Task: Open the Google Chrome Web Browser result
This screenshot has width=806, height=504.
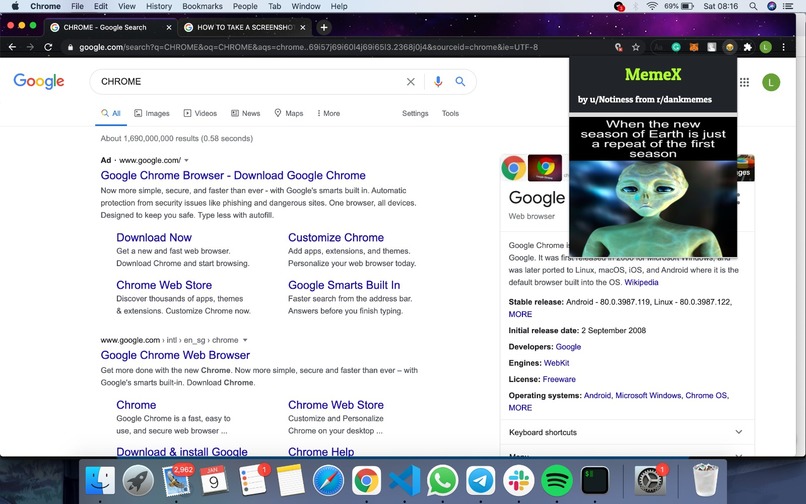Action: click(175, 355)
